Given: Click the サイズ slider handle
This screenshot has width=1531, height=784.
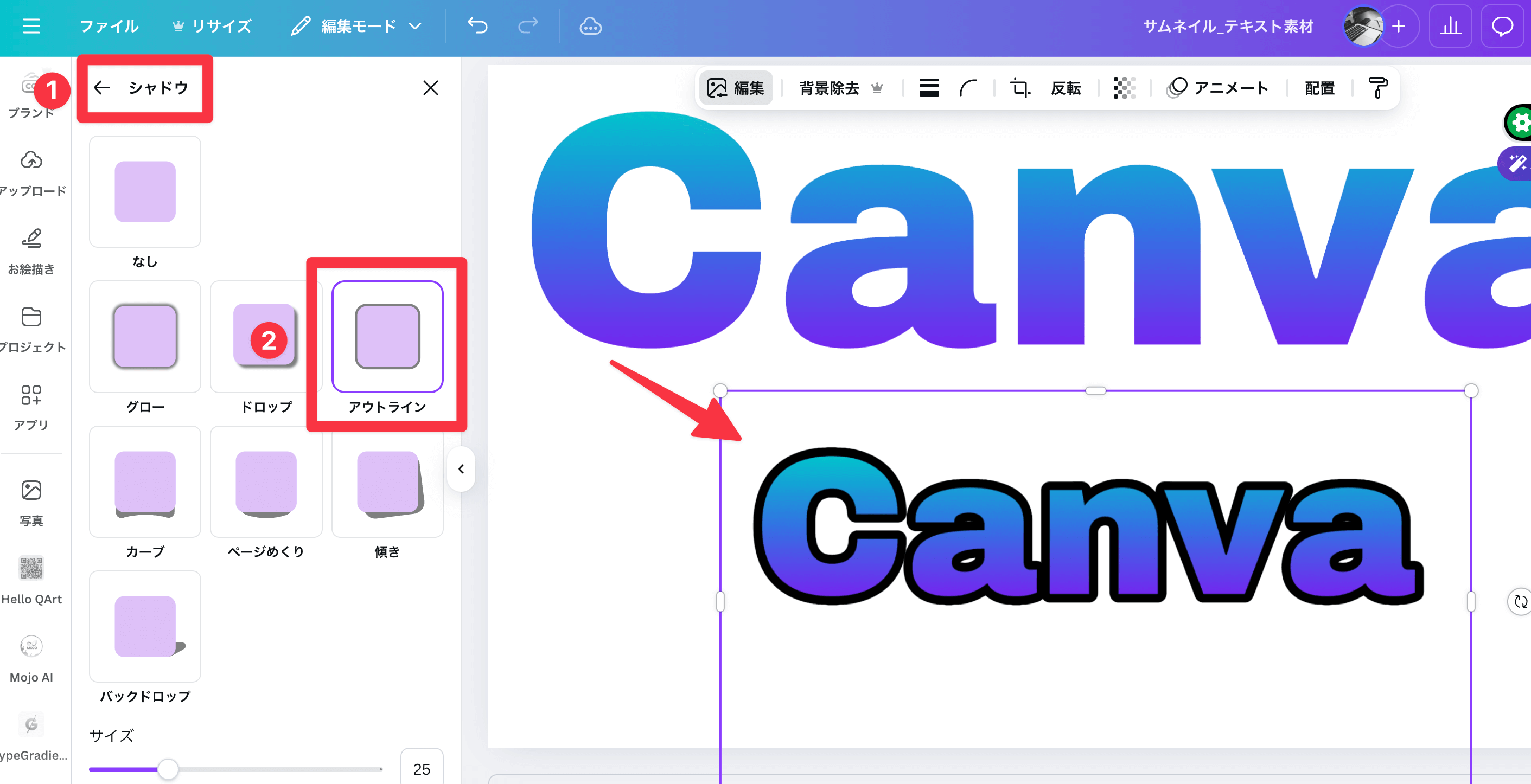Looking at the screenshot, I should pyautogui.click(x=168, y=769).
